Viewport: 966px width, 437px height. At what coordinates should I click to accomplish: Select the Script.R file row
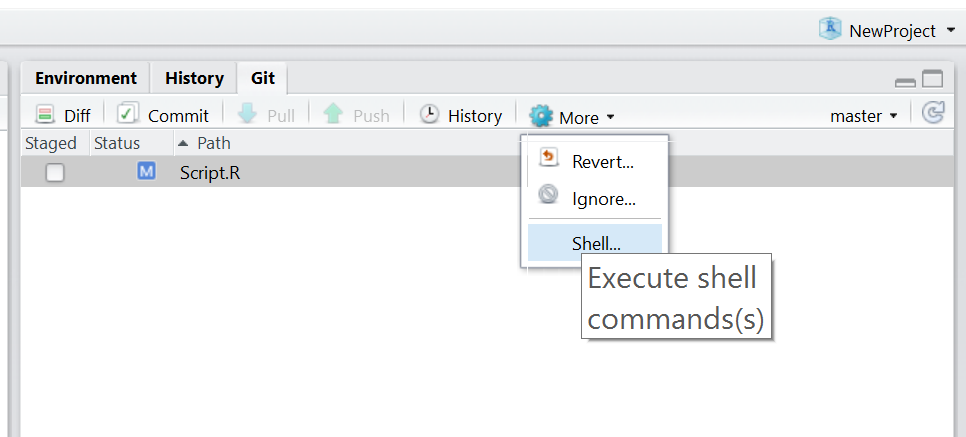coord(270,171)
